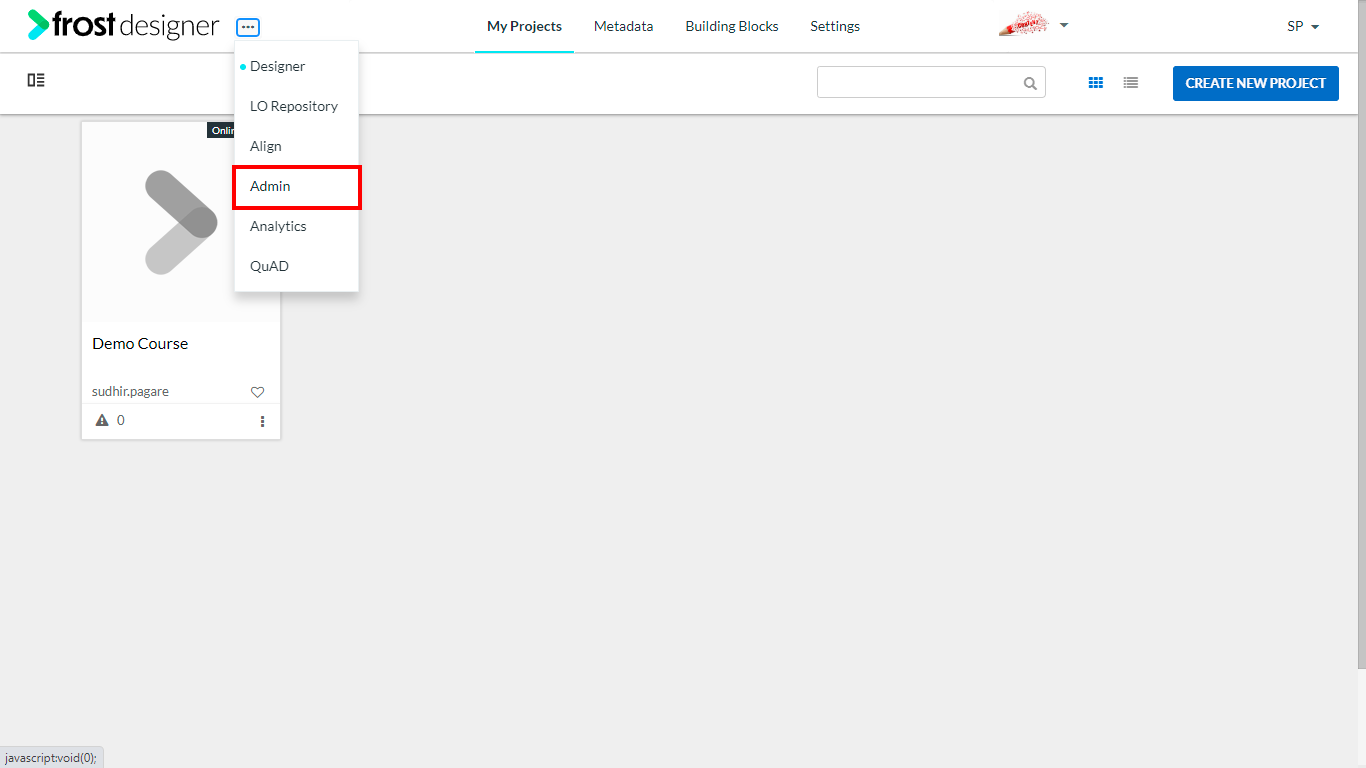The width and height of the screenshot is (1366, 768).
Task: Click the sudhir.pagare author name
Action: [130, 392]
